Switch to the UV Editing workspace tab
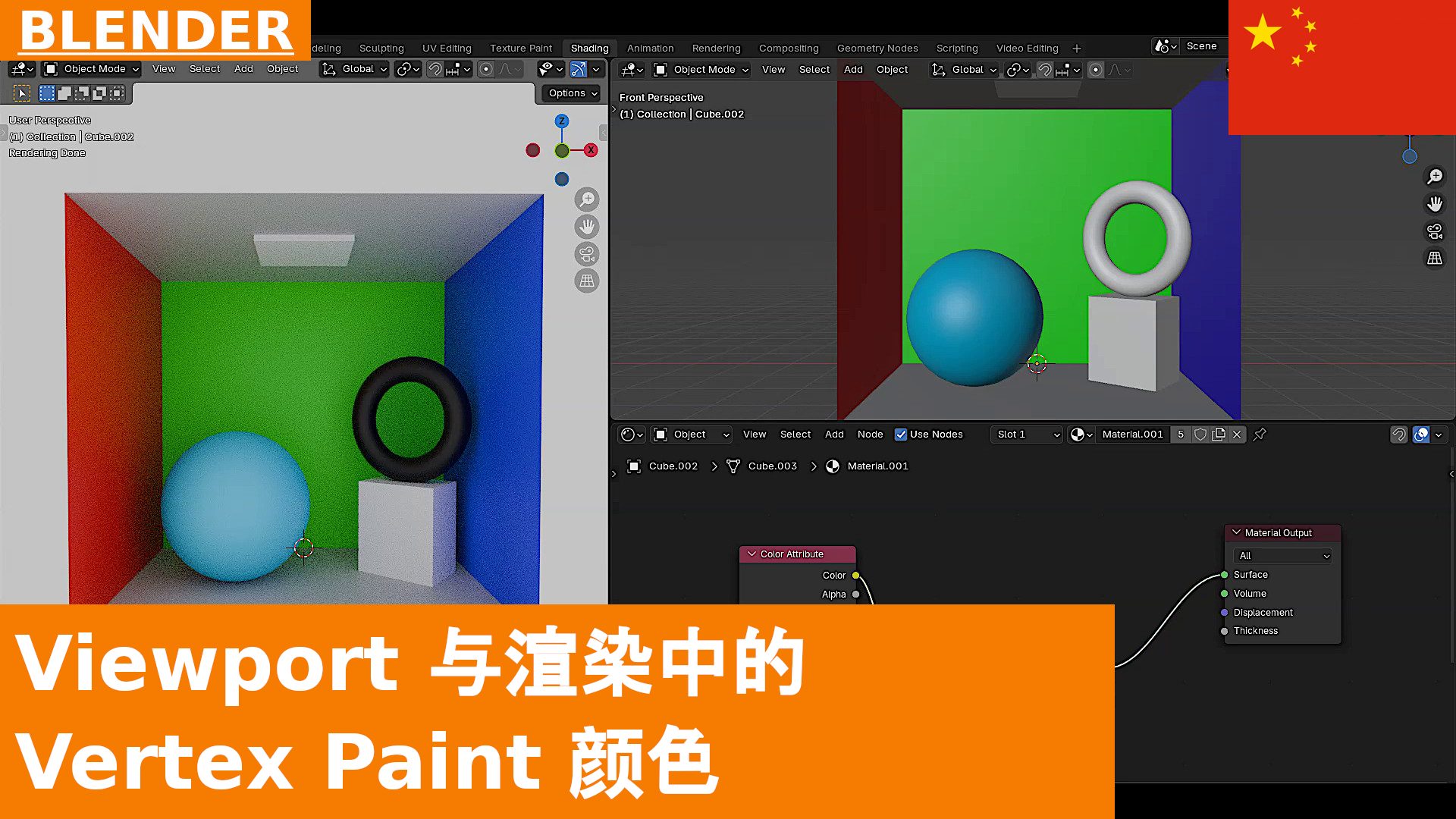This screenshot has height=819, width=1456. pos(447,49)
